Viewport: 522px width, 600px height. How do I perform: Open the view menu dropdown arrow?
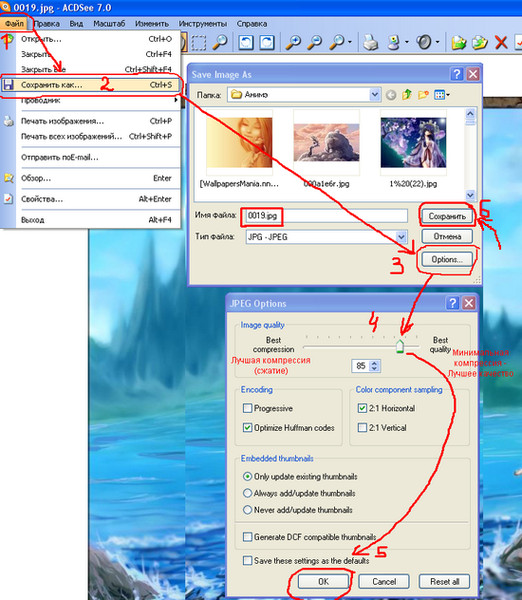[x=448, y=95]
